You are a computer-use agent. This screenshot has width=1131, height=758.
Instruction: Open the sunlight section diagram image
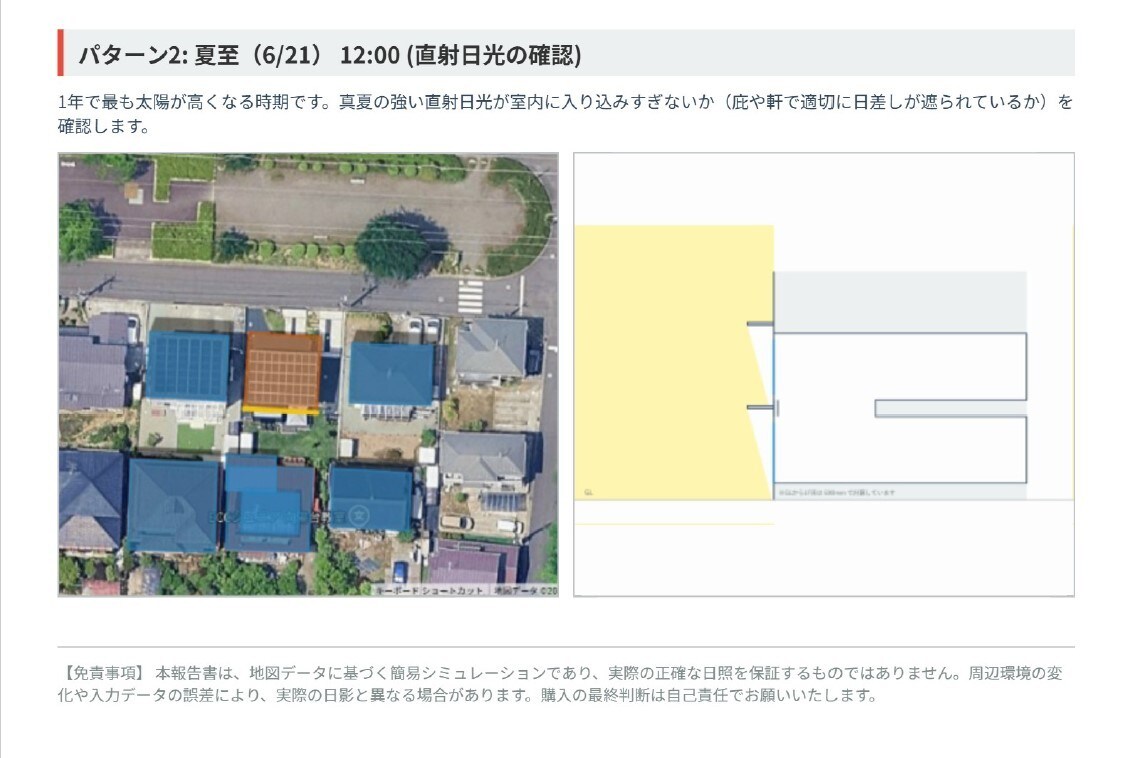click(824, 374)
